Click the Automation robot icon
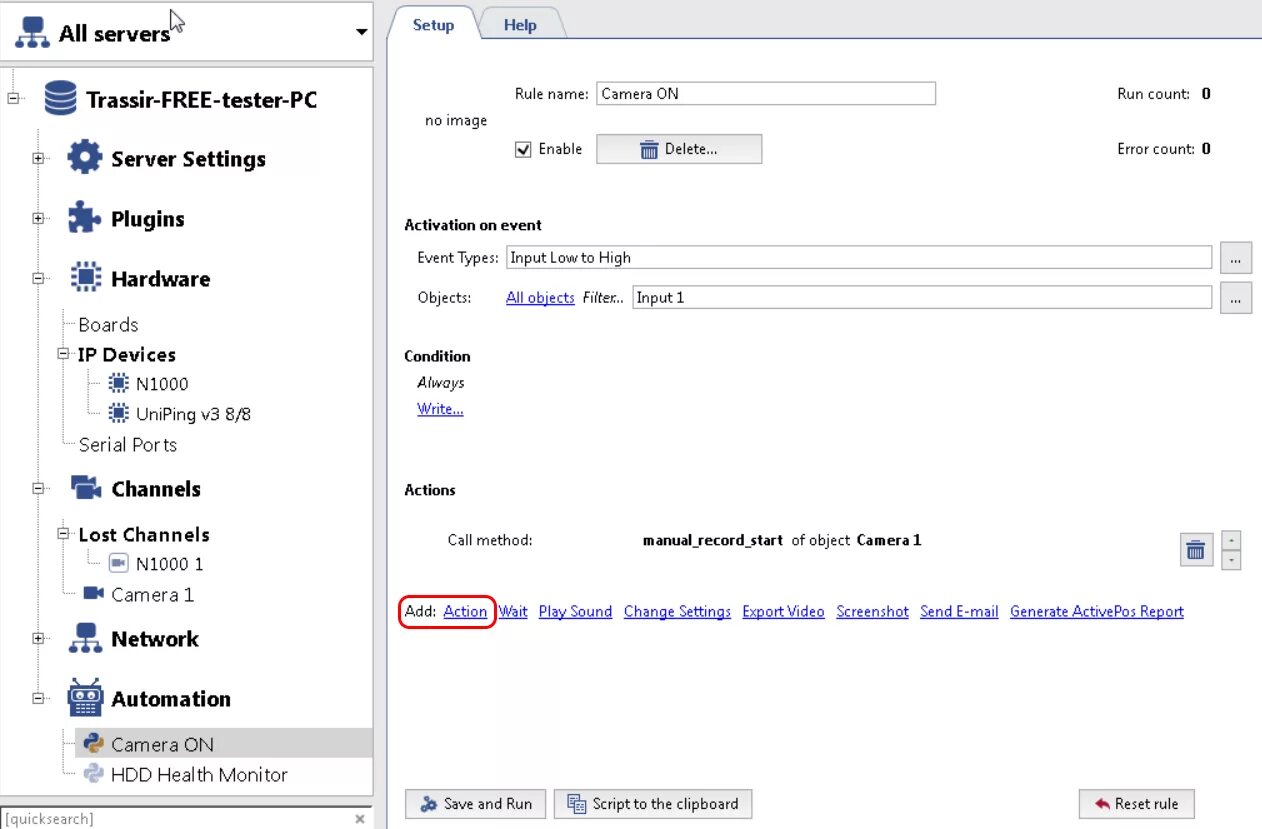This screenshot has height=829, width=1262. pos(85,698)
